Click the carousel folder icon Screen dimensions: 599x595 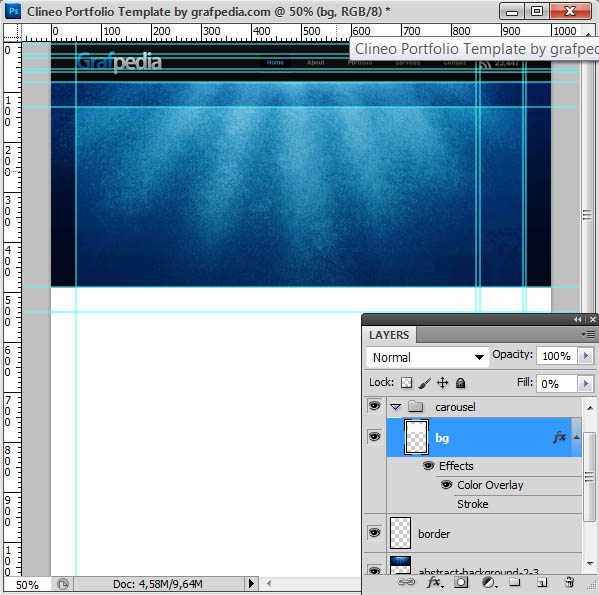click(415, 406)
